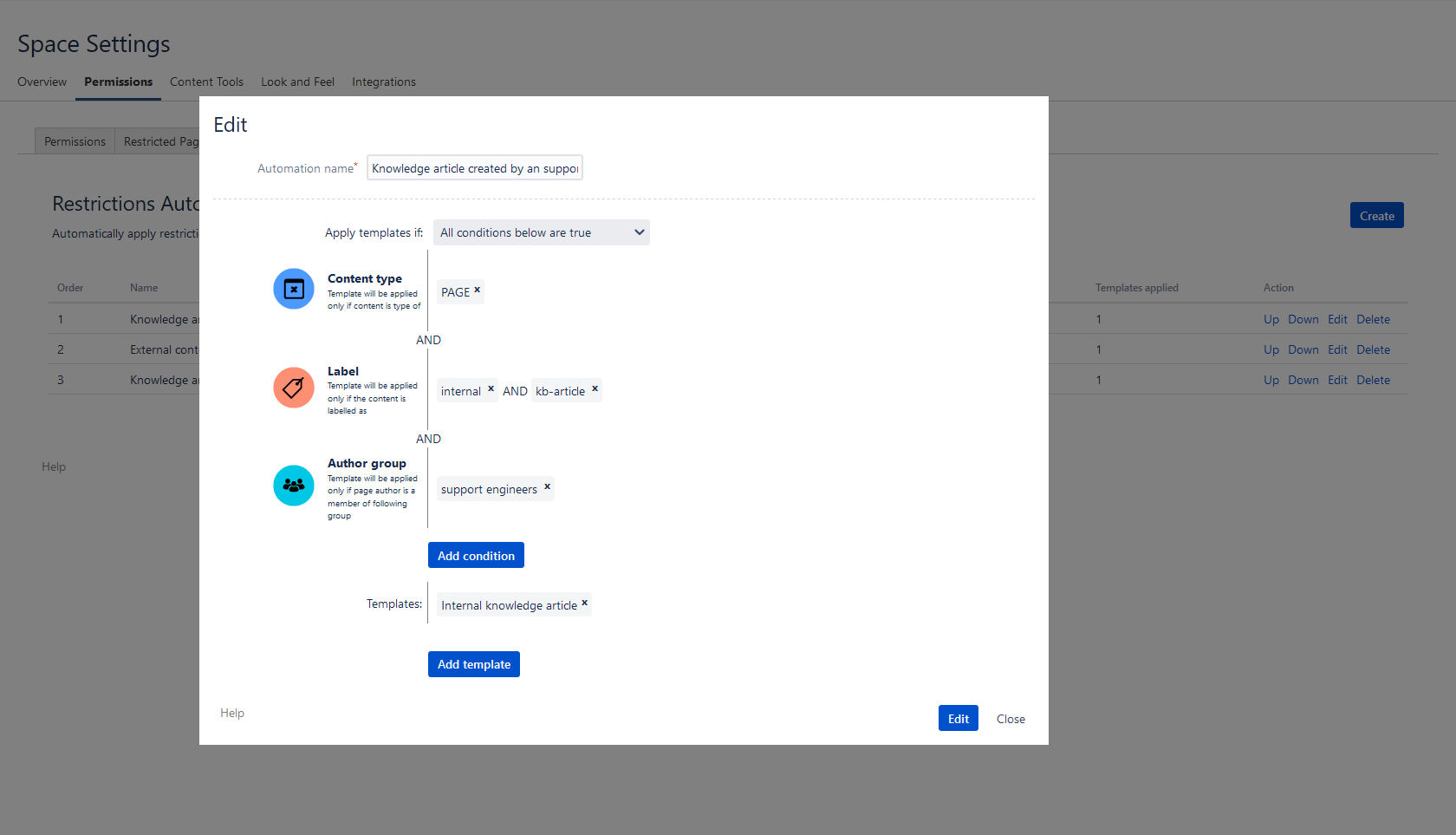Remove the support engineers group chip
The width and height of the screenshot is (1456, 835).
pos(547,487)
